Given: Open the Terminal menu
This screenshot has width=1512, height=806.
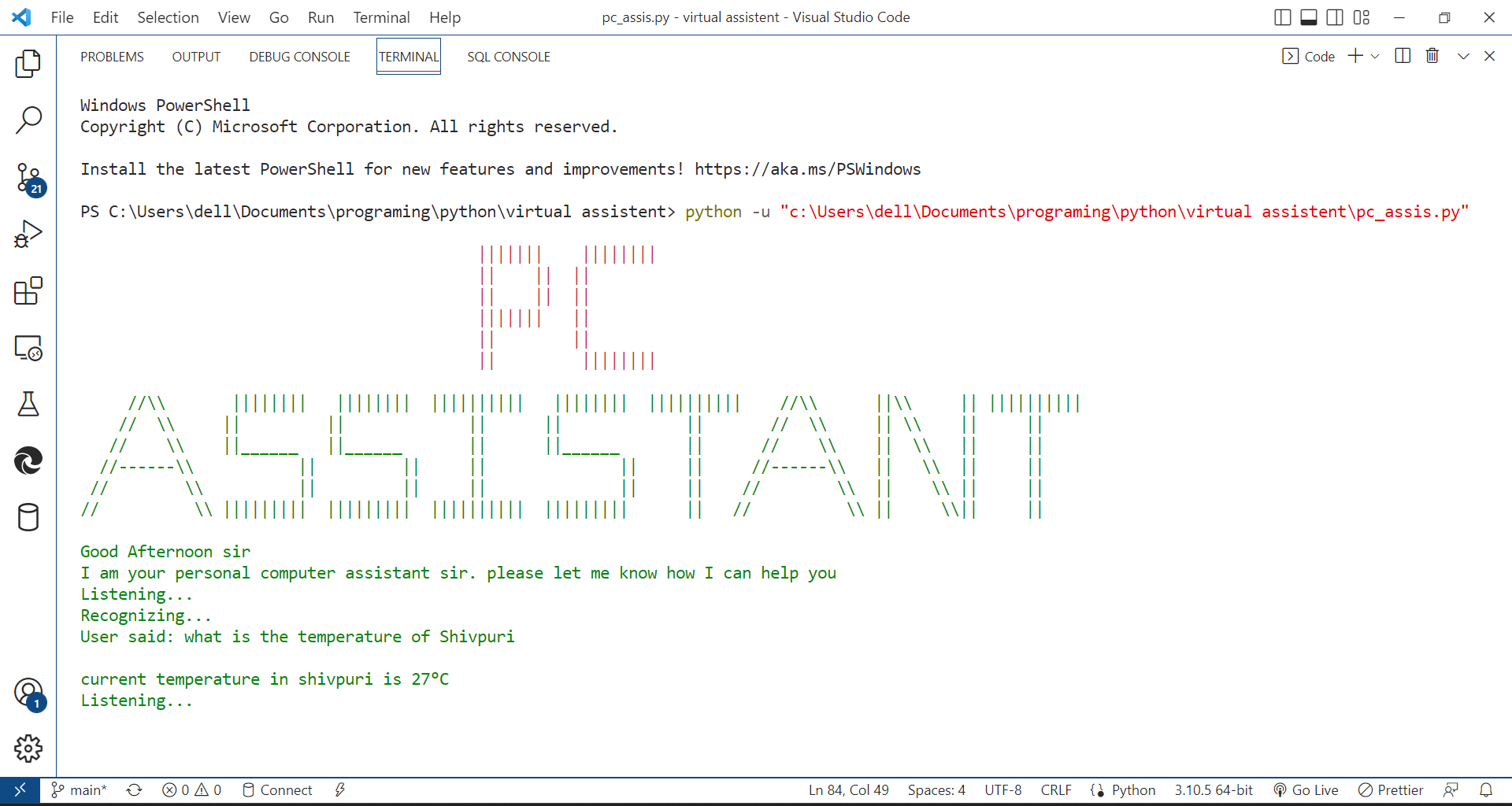Looking at the screenshot, I should pyautogui.click(x=381, y=17).
